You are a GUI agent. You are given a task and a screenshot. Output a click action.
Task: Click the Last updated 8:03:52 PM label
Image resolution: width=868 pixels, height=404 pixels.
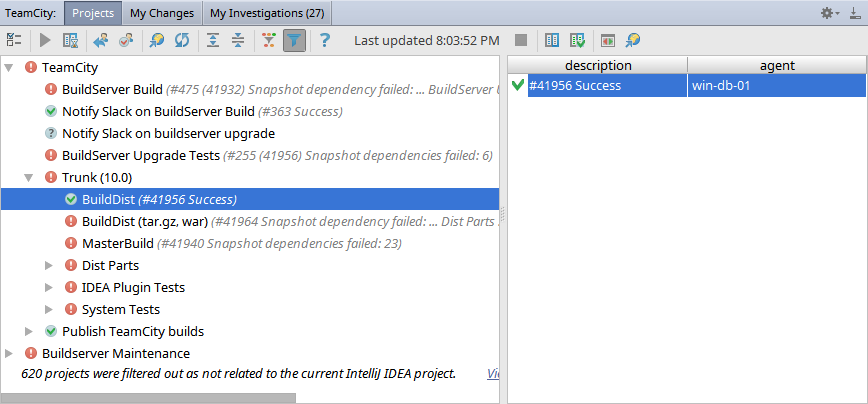coord(427,40)
